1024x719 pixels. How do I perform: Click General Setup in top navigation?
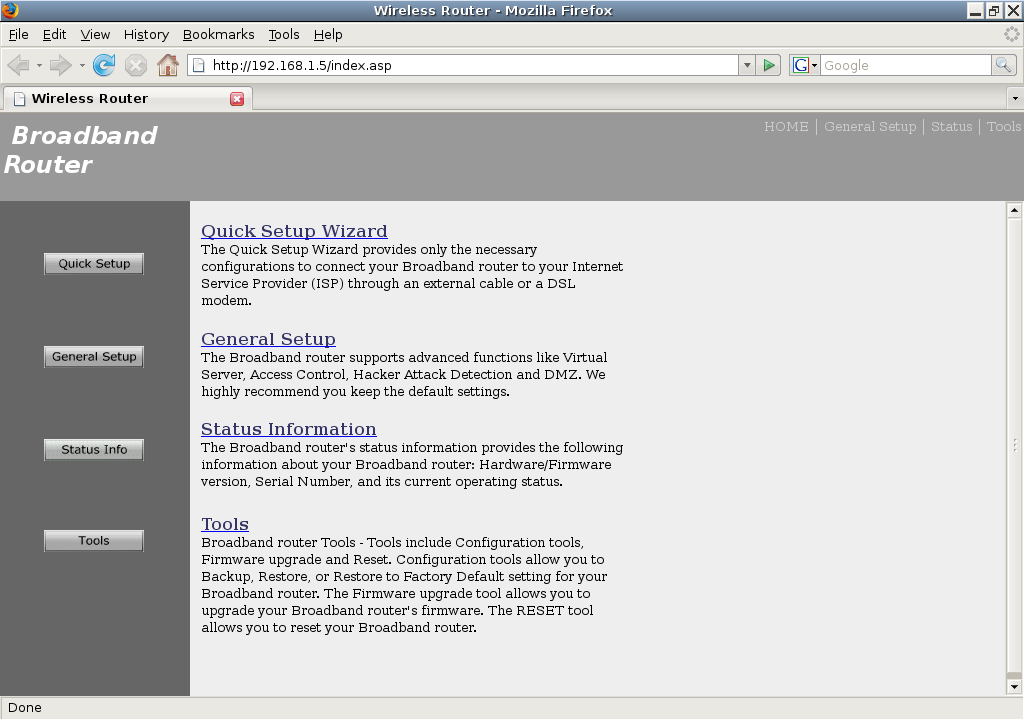click(x=870, y=127)
